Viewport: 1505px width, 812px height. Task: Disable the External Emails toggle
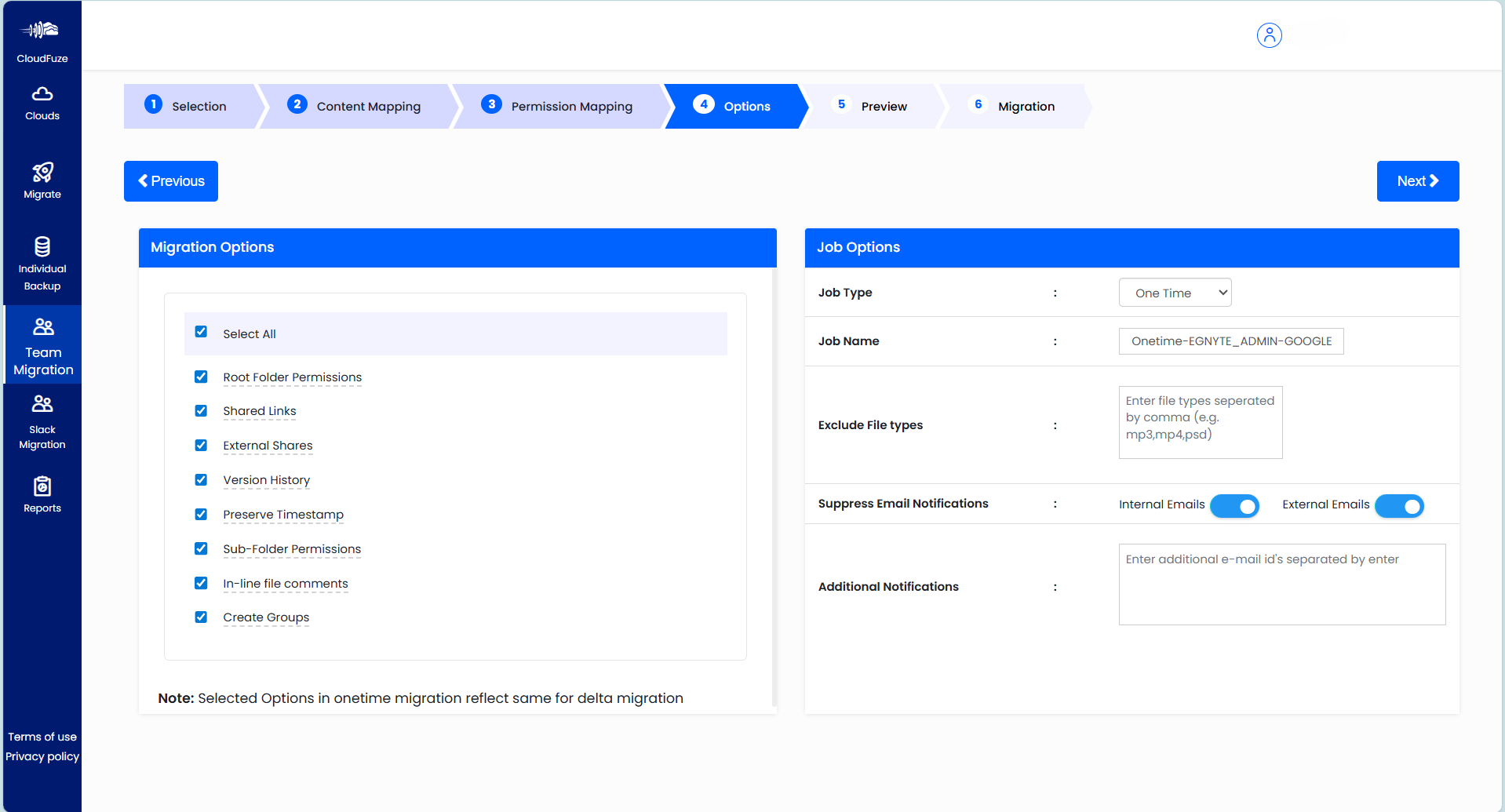[1400, 506]
